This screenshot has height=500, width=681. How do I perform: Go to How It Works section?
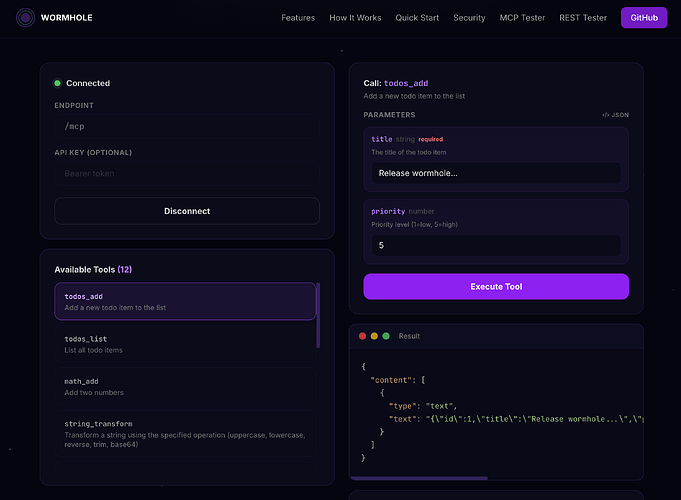pos(355,18)
